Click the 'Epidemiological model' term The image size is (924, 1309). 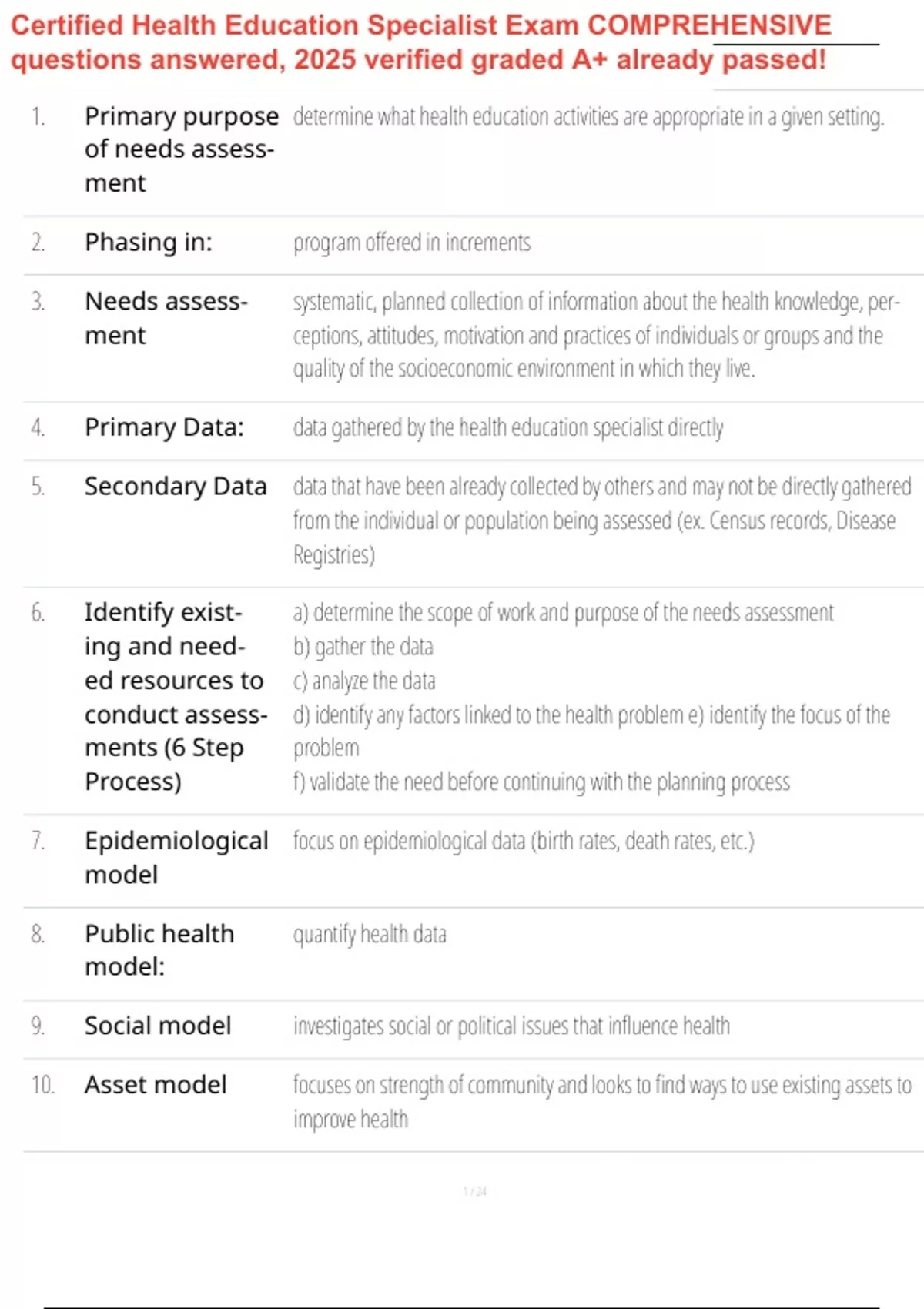(x=176, y=857)
